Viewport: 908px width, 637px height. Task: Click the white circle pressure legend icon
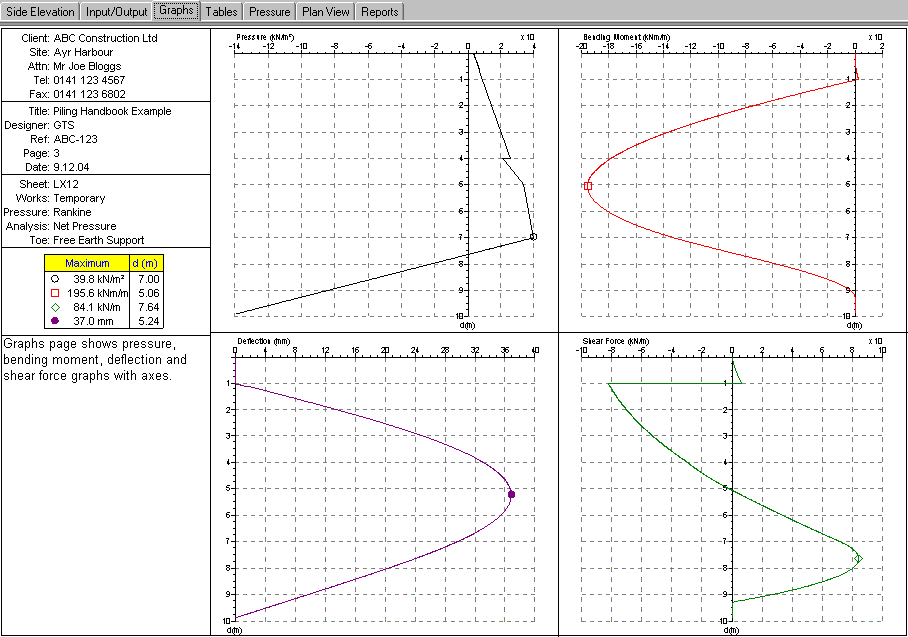click(x=54, y=279)
